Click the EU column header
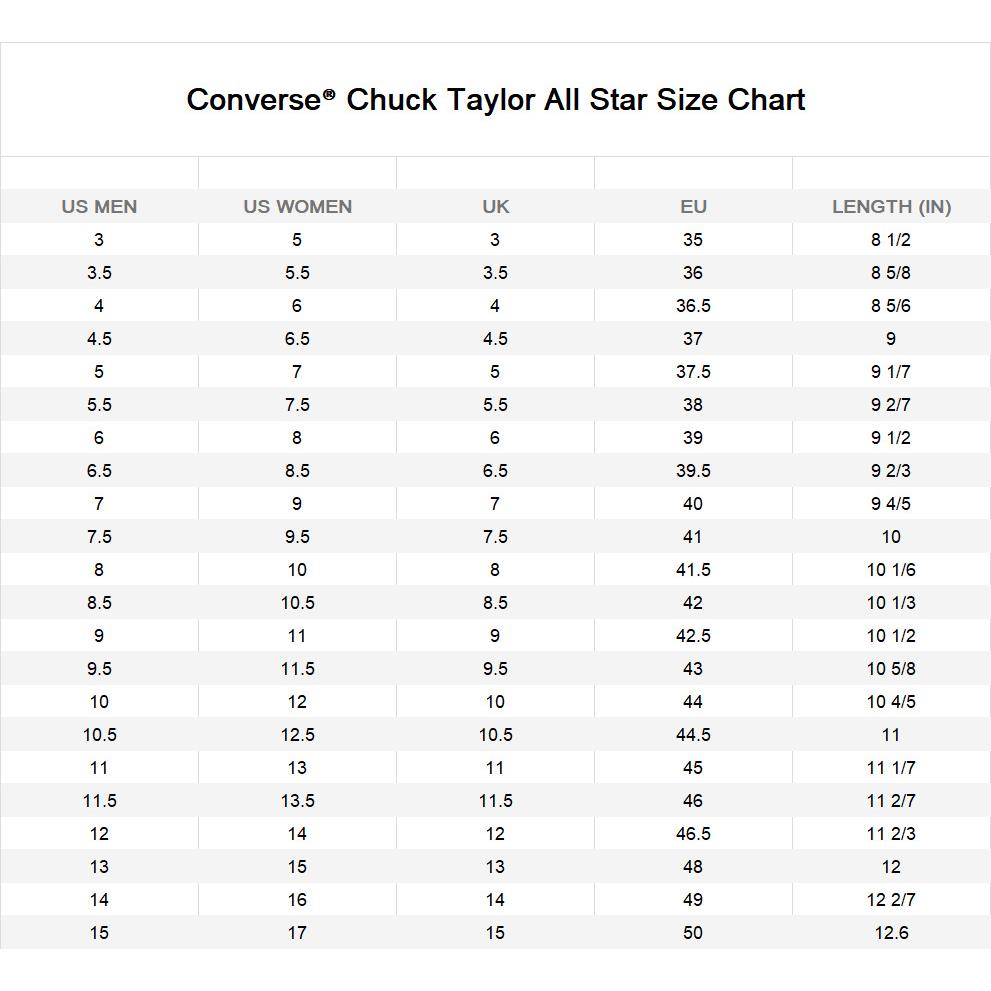The width and height of the screenshot is (991, 991). 693,207
